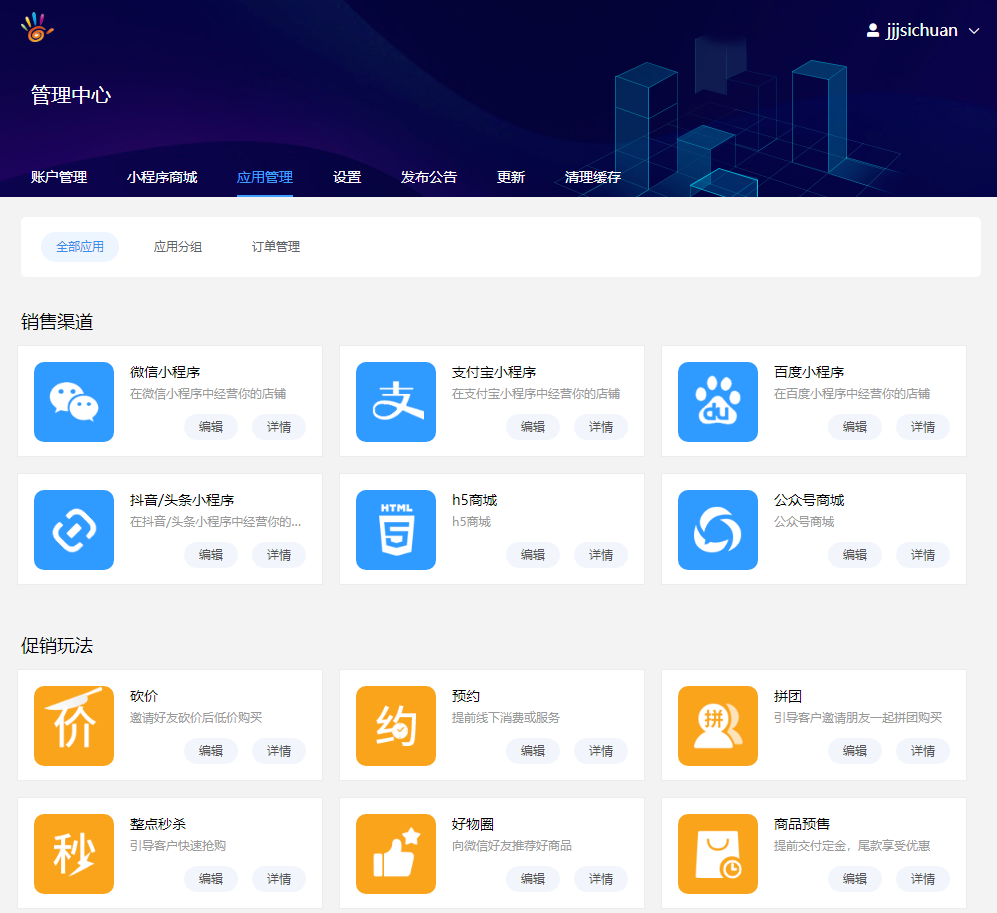997x913 pixels.
Task: Open 详情 for 整点秒杀
Action: [x=279, y=879]
